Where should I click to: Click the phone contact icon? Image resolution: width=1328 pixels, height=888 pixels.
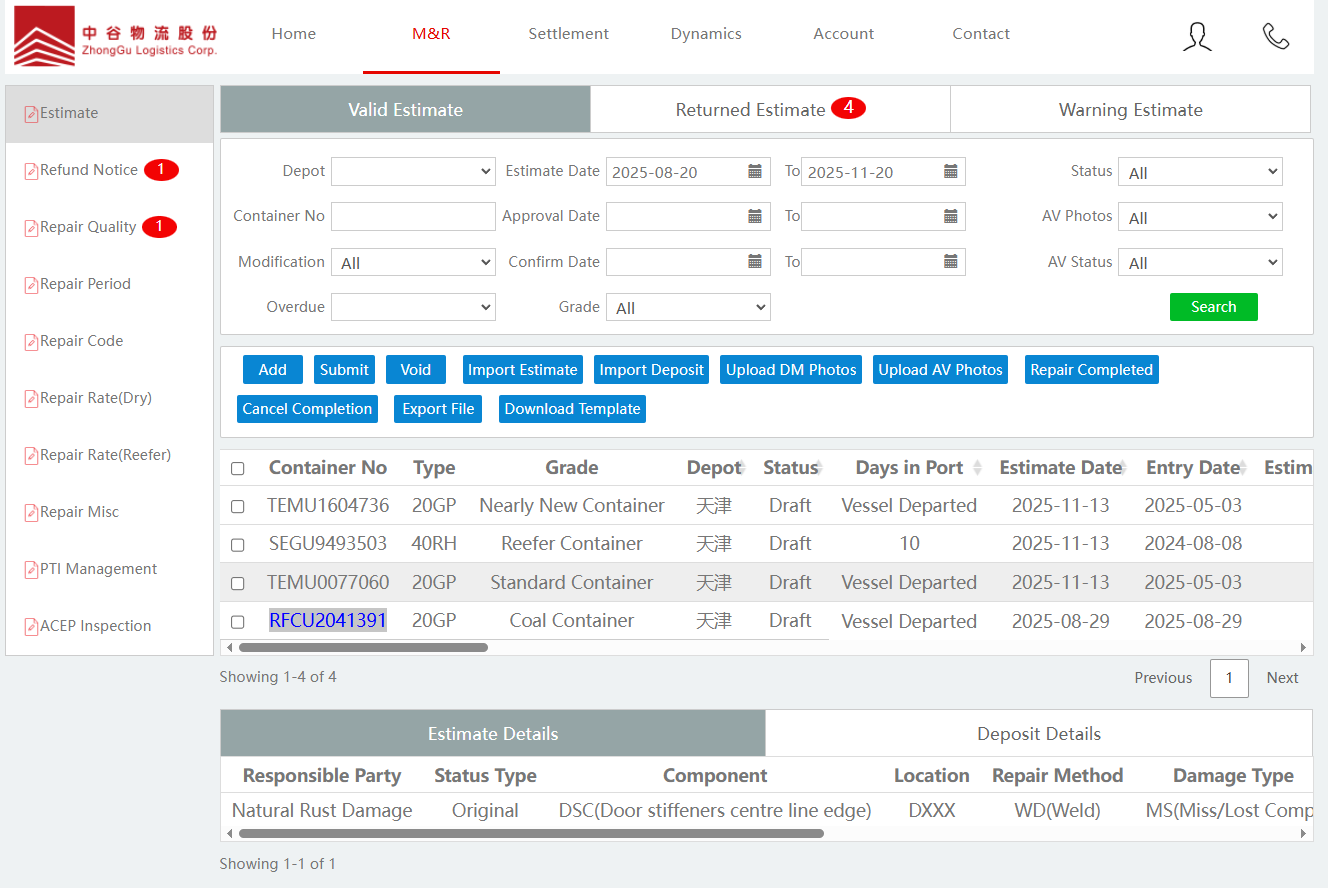pos(1275,36)
